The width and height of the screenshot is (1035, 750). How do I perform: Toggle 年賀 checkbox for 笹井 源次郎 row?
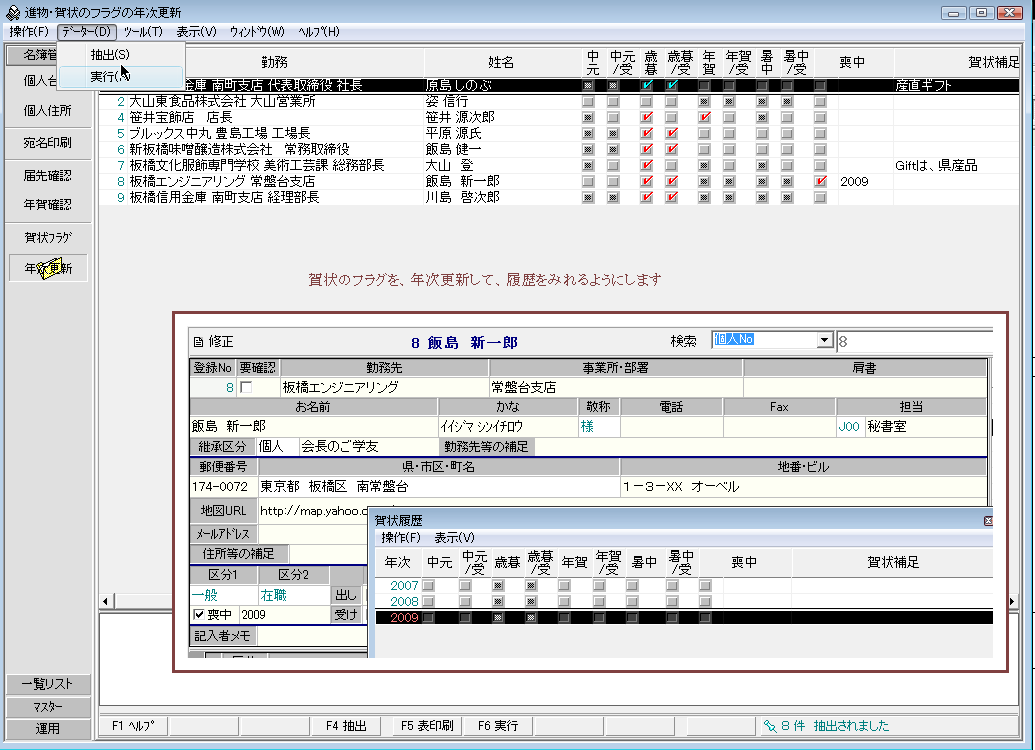click(x=705, y=118)
